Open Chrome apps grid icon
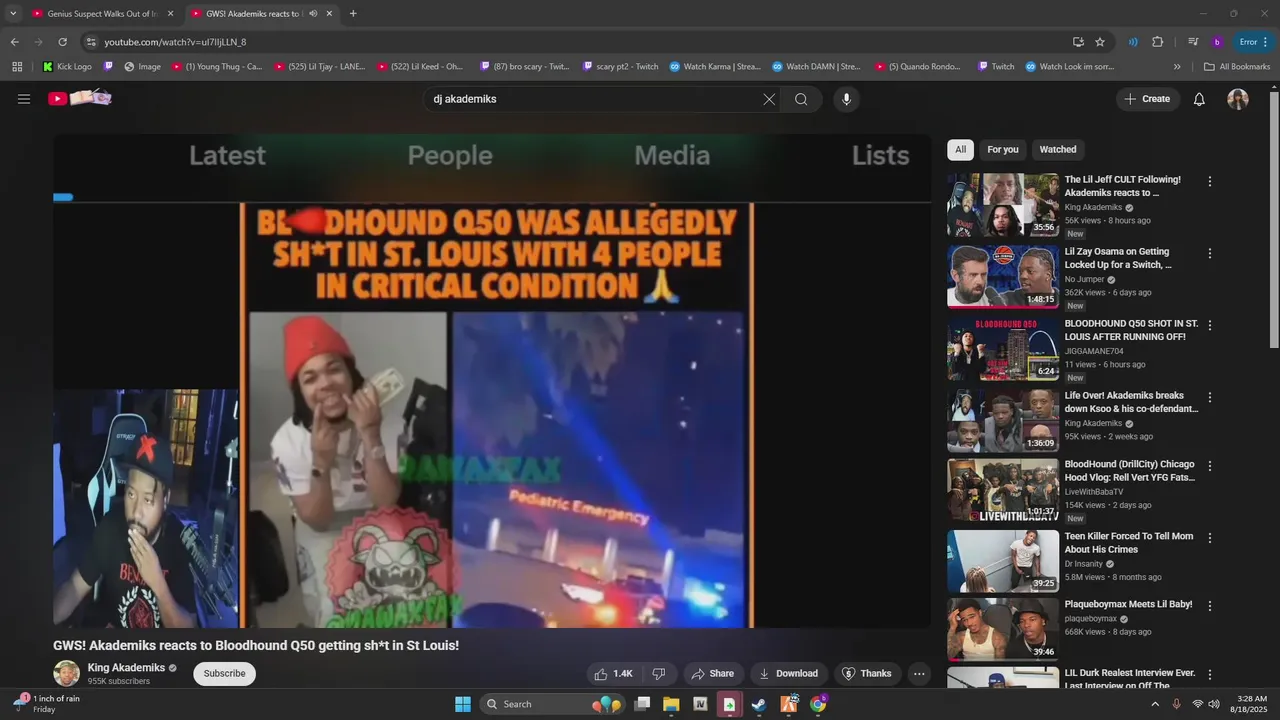Image resolution: width=1280 pixels, height=720 pixels. pos(17,67)
